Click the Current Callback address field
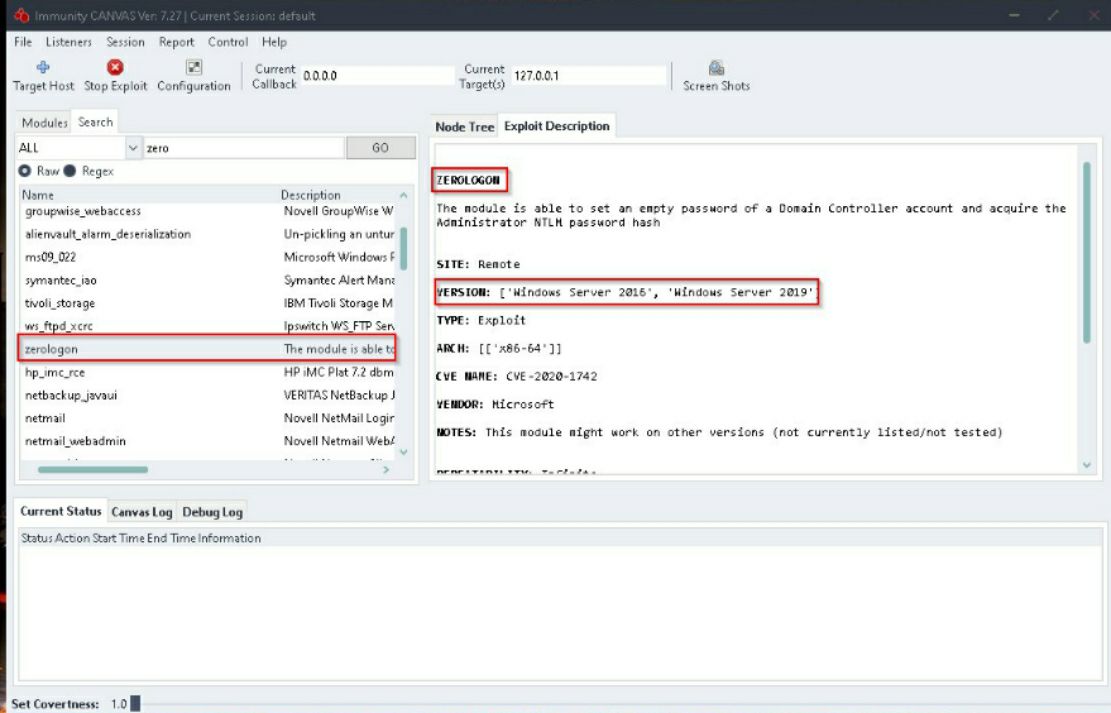The height and width of the screenshot is (713, 1111). point(378,76)
